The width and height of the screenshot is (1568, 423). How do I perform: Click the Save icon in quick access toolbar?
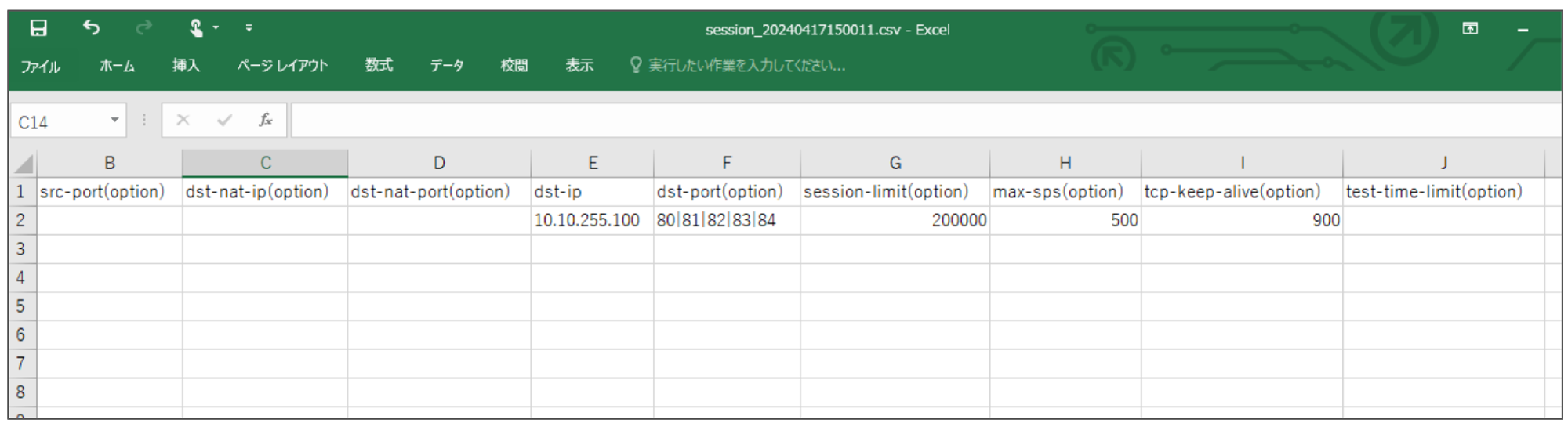pyautogui.click(x=38, y=28)
